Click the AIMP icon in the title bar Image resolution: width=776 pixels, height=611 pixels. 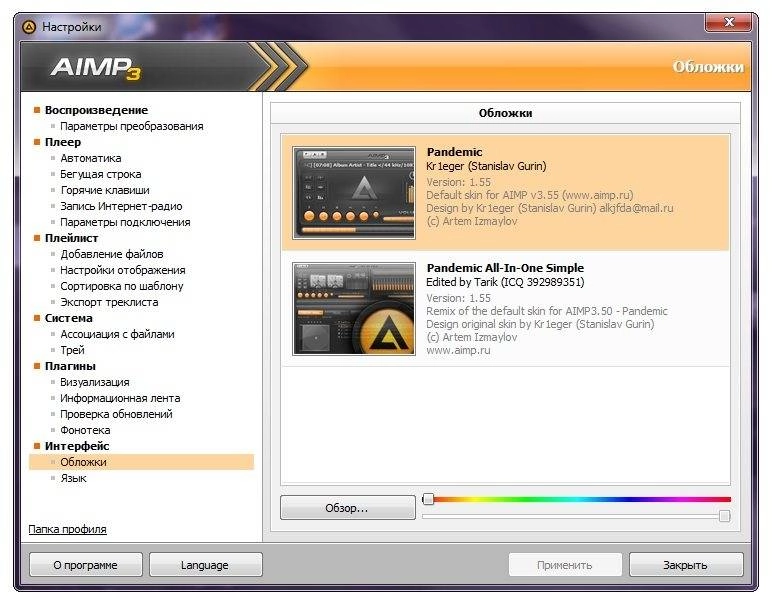click(30, 27)
